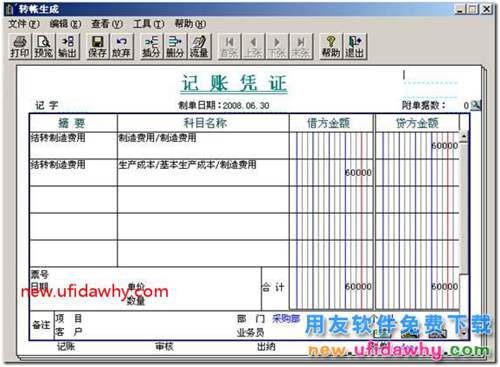Click the 记账 signature label

click(66, 347)
